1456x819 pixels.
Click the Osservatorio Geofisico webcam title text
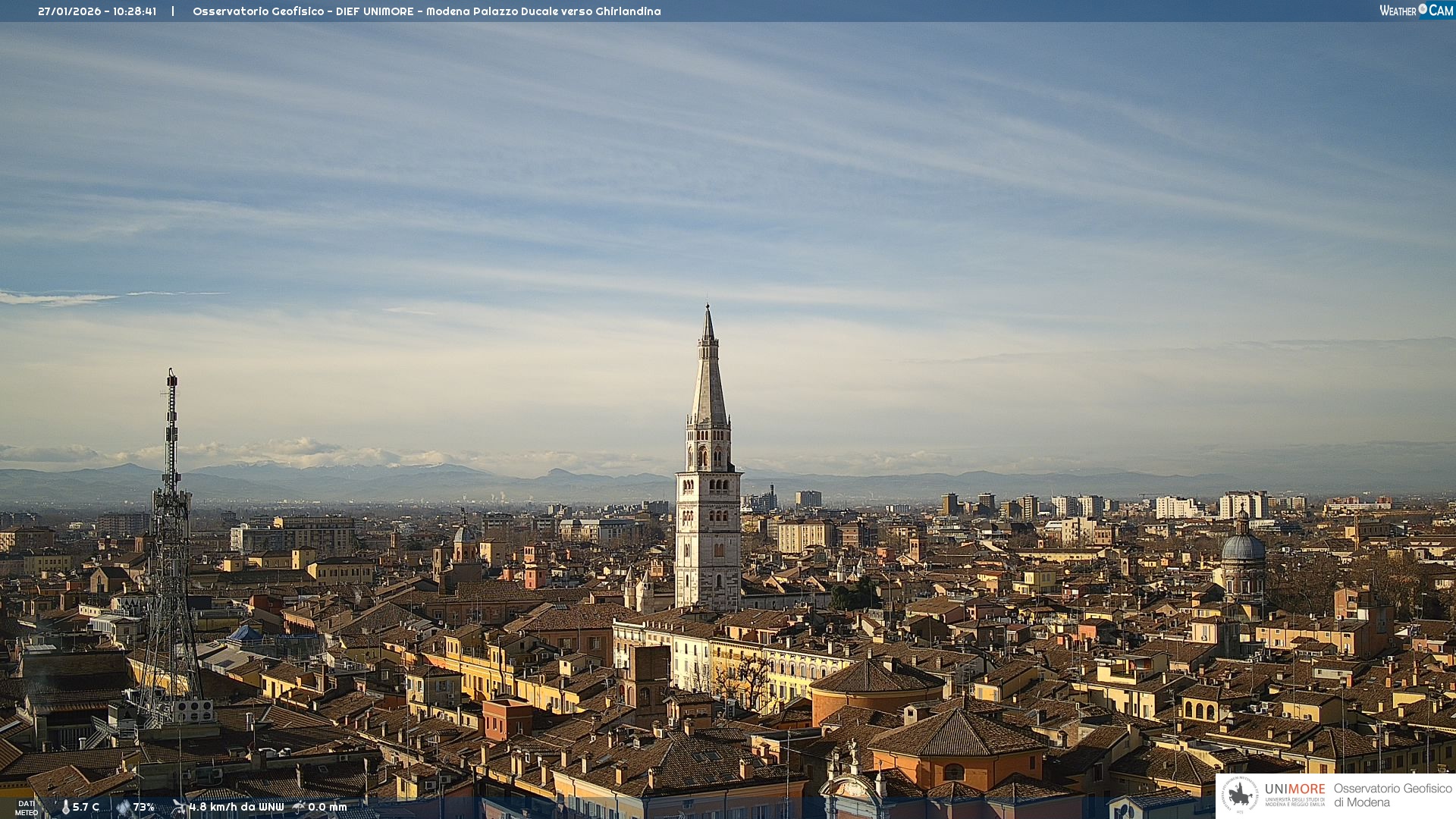pyautogui.click(x=426, y=11)
